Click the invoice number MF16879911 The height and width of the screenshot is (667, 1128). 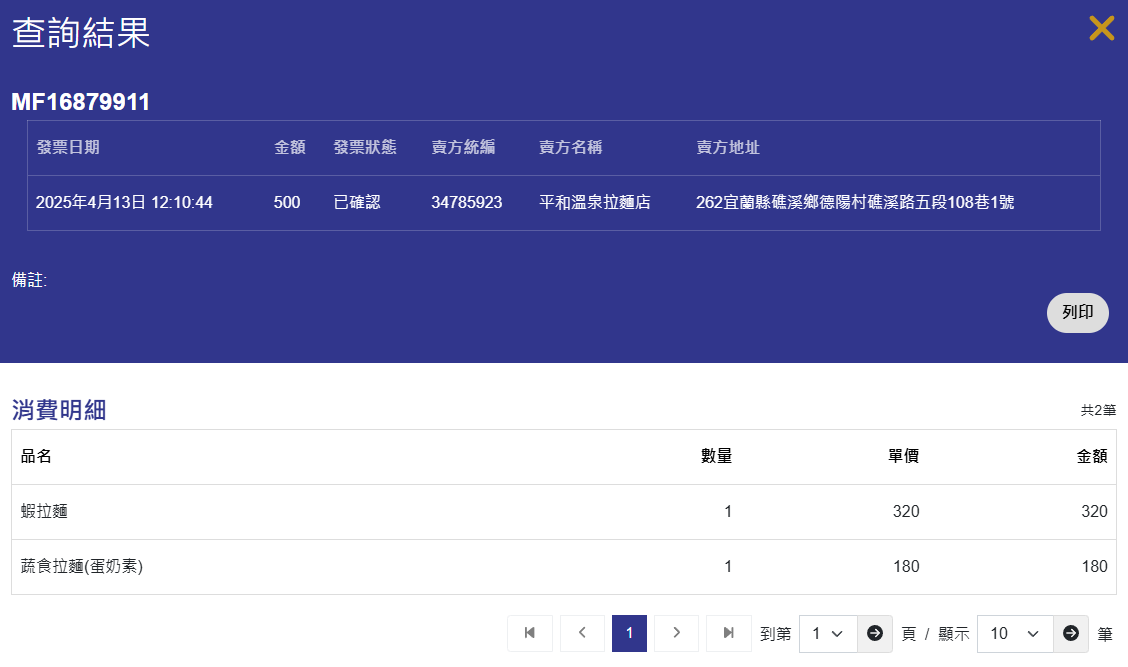click(x=81, y=102)
